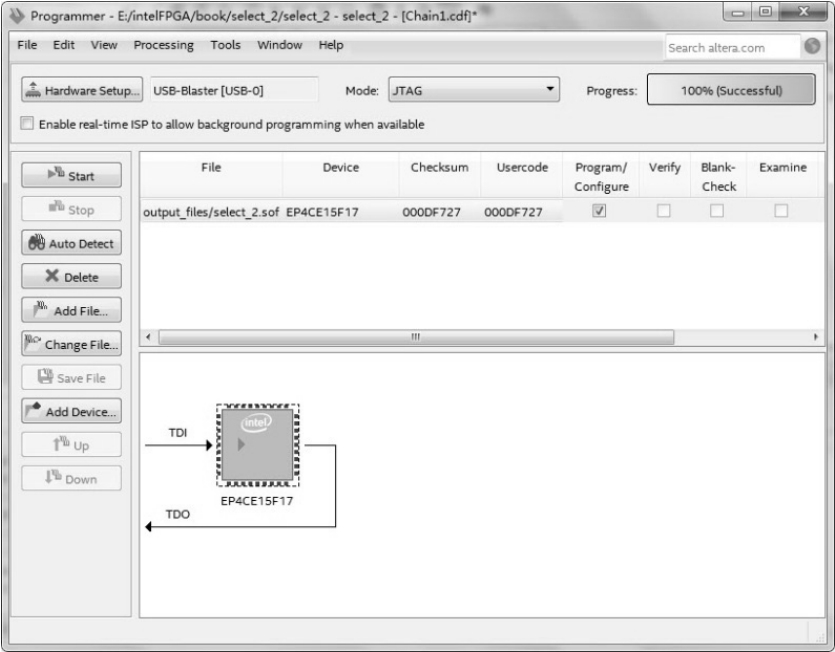Screen dimensions: 835x652
Task: Delete the selected chain entry
Action: pyautogui.click(x=71, y=276)
